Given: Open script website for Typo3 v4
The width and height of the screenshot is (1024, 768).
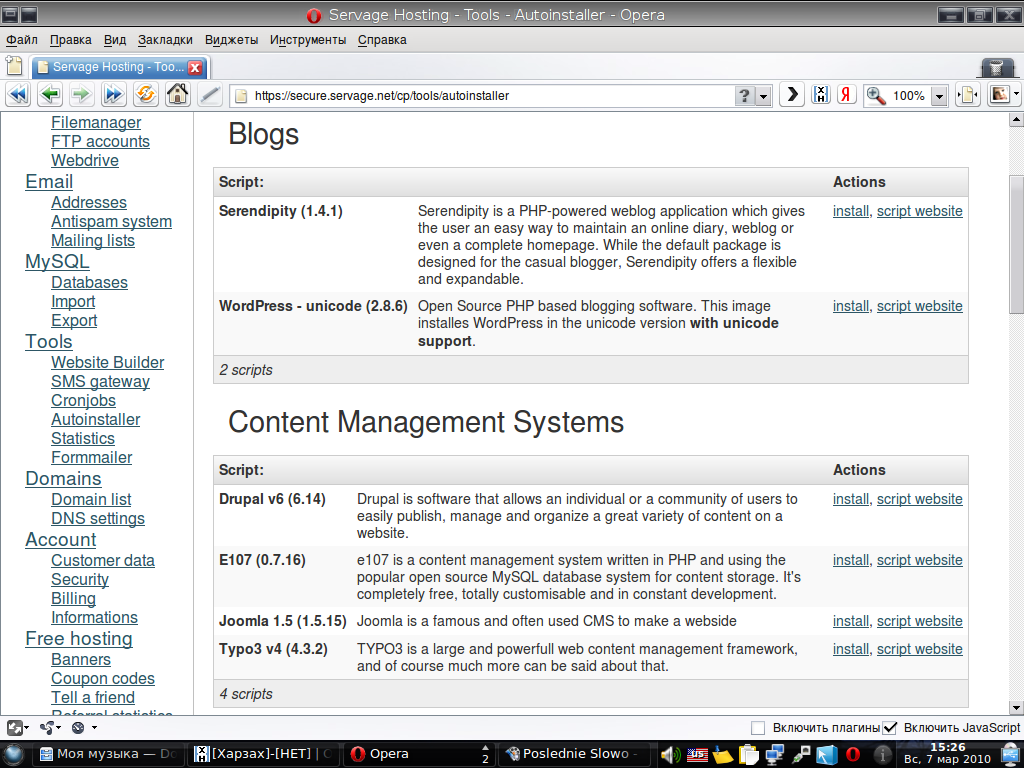Looking at the screenshot, I should tap(920, 649).
